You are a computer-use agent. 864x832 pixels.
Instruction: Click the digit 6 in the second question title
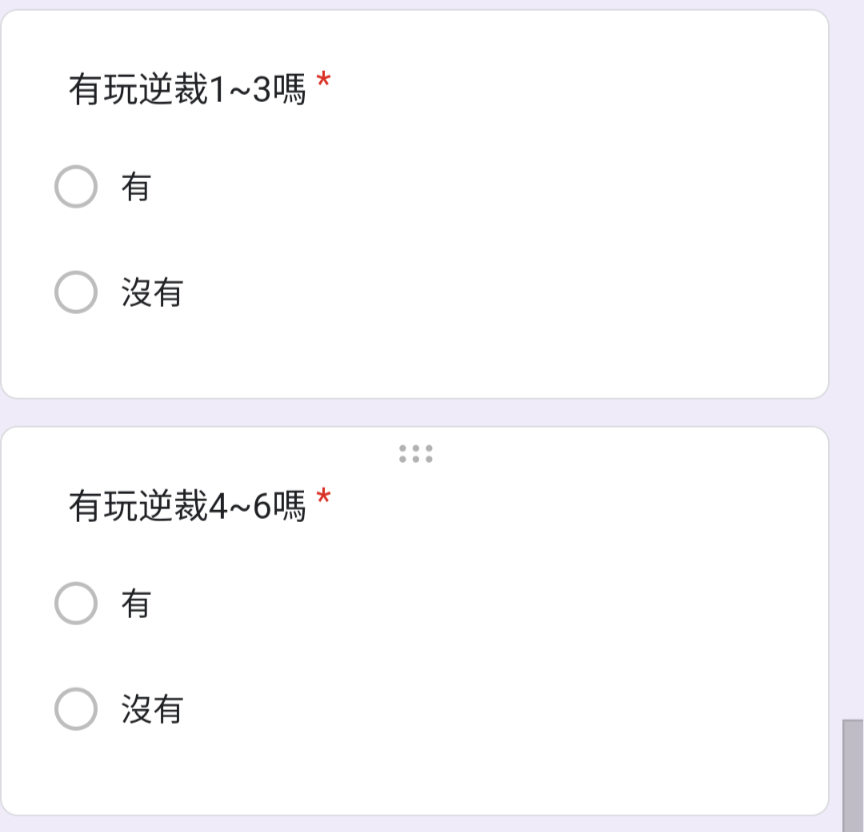261,506
